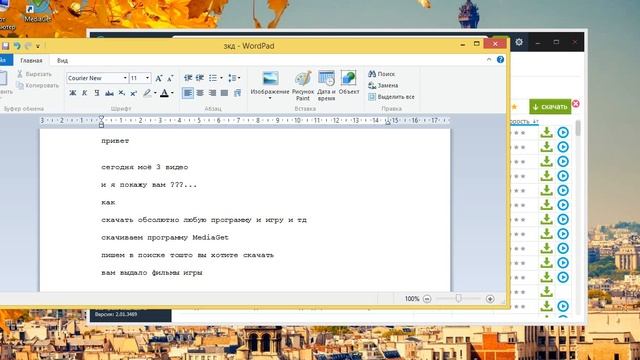Screen dimensions: 640x360
Task: Open Поиск to find text
Action: [x=382, y=74]
